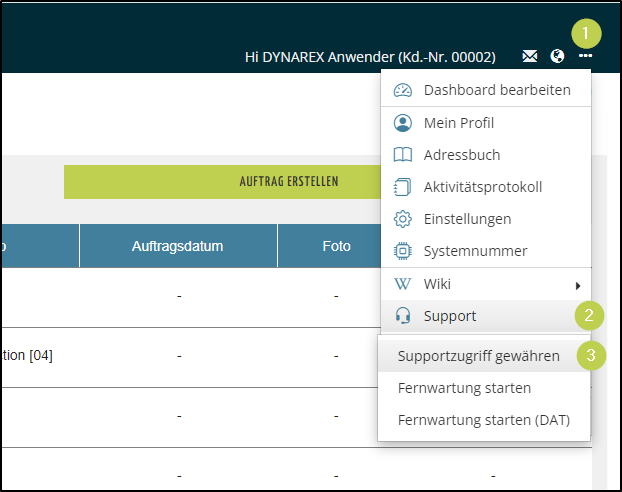Viewport: 622px width, 492px height.
Task: Click the Foto column header
Action: (336, 246)
